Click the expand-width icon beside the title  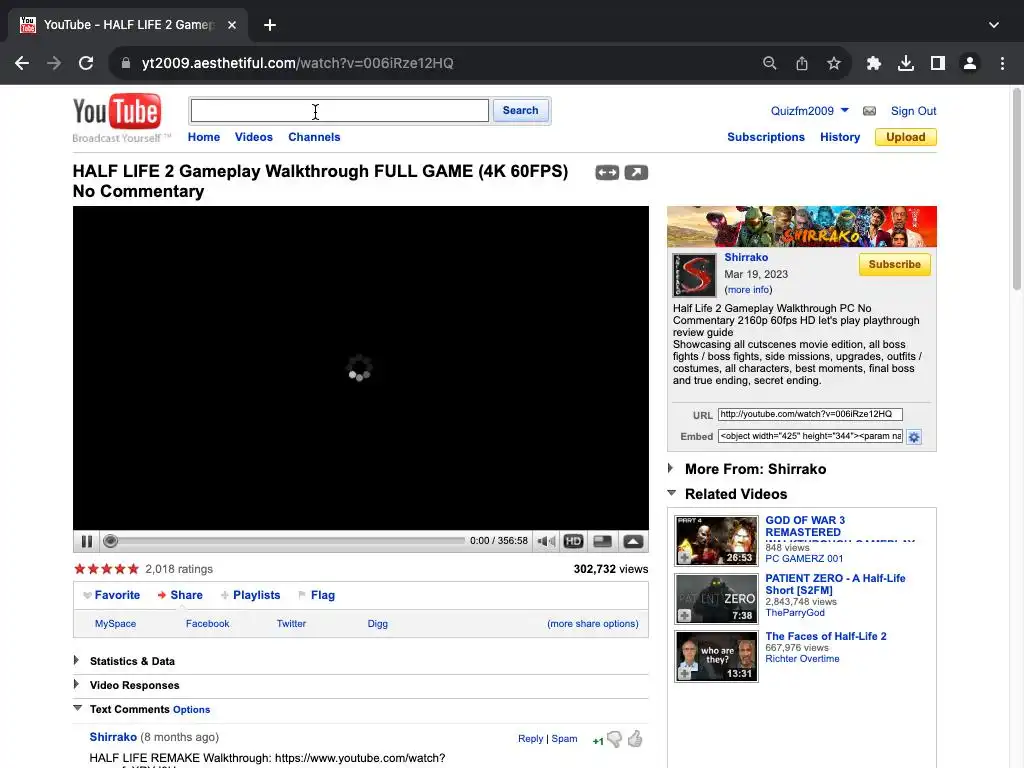coord(607,172)
